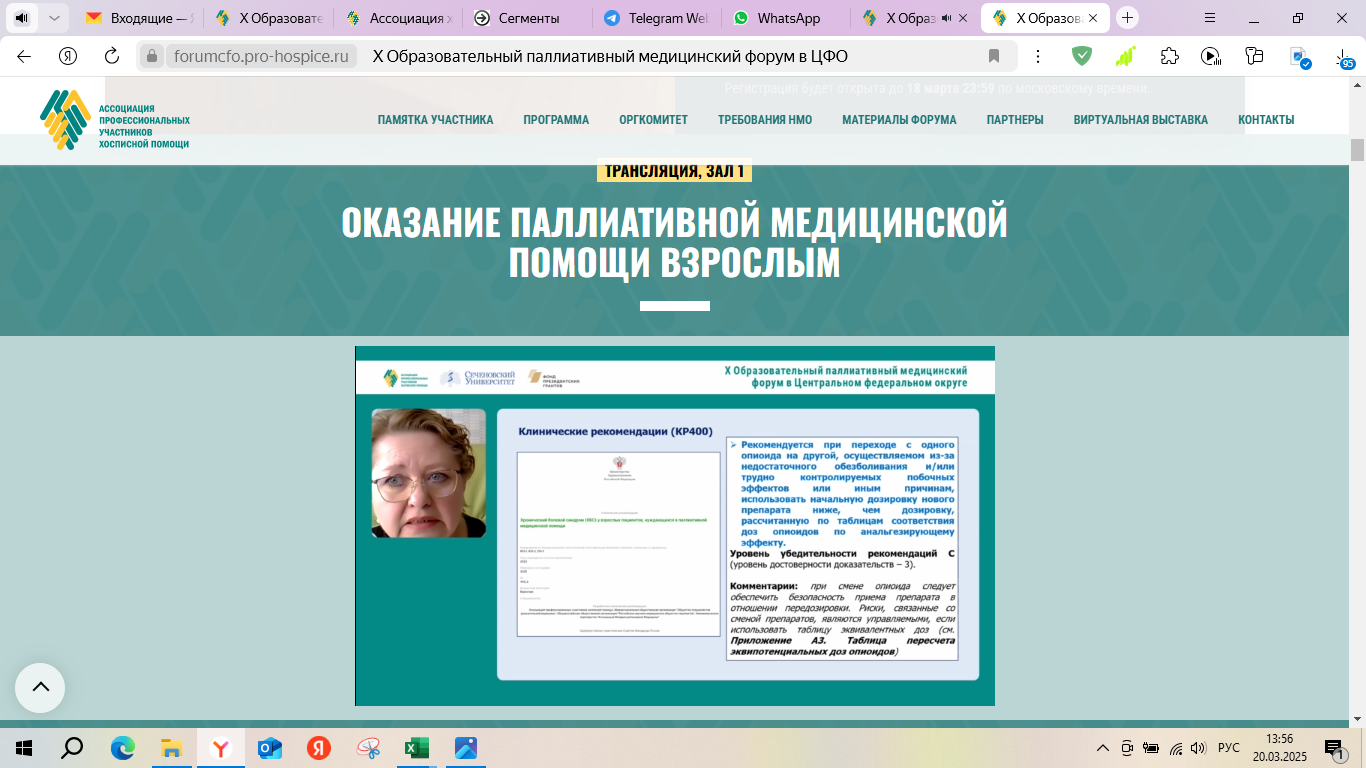The width and height of the screenshot is (1366, 768).
Task: Open the browser extensions puzzle icon
Action: pos(1169,56)
